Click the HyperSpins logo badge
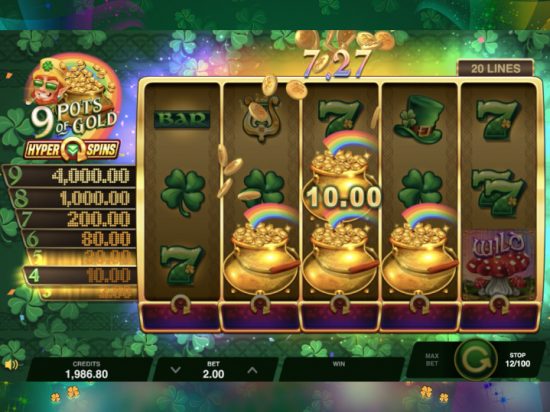The image size is (550, 412). pos(72,150)
